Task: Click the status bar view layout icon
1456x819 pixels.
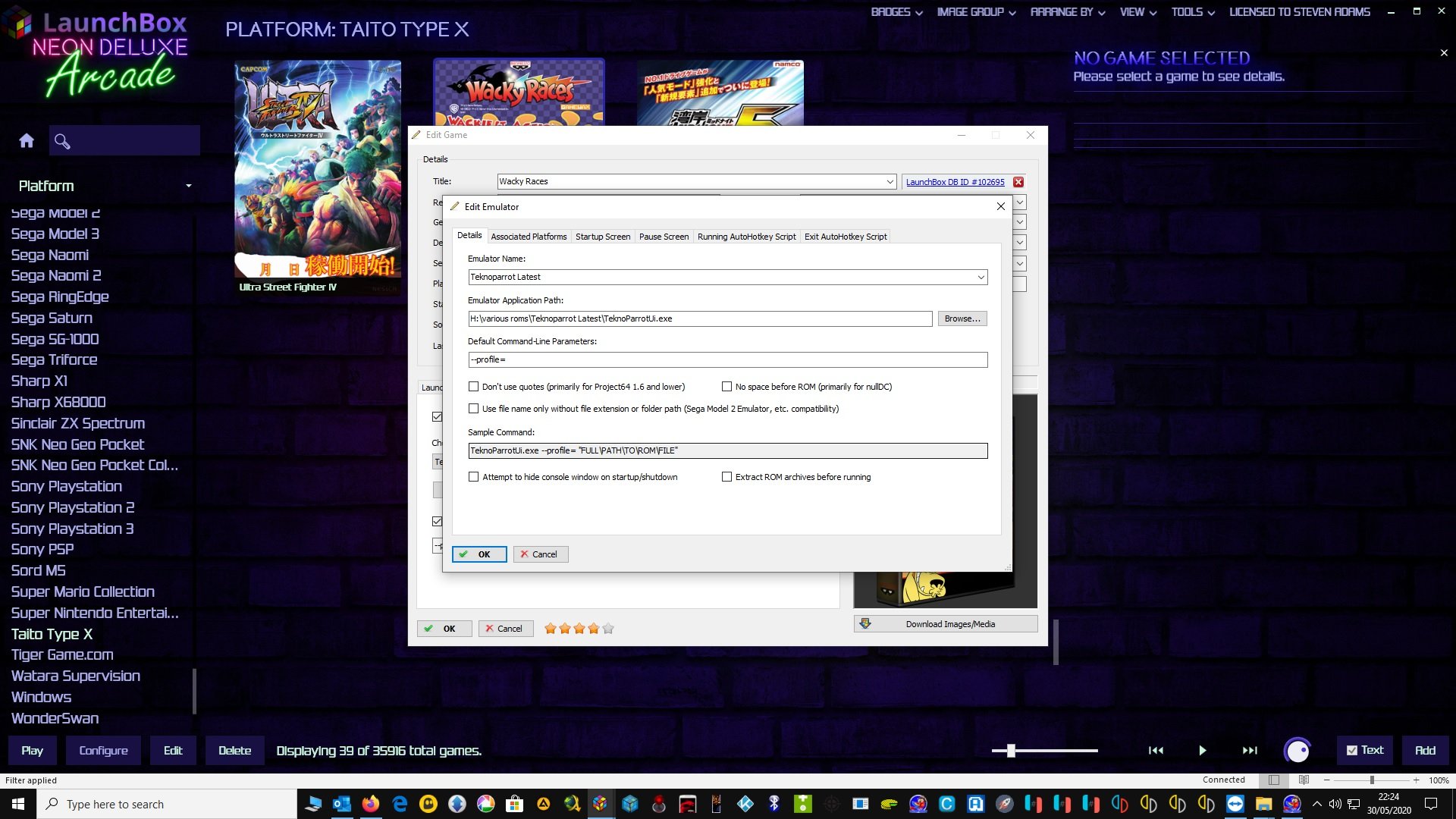Action: tap(1274, 780)
